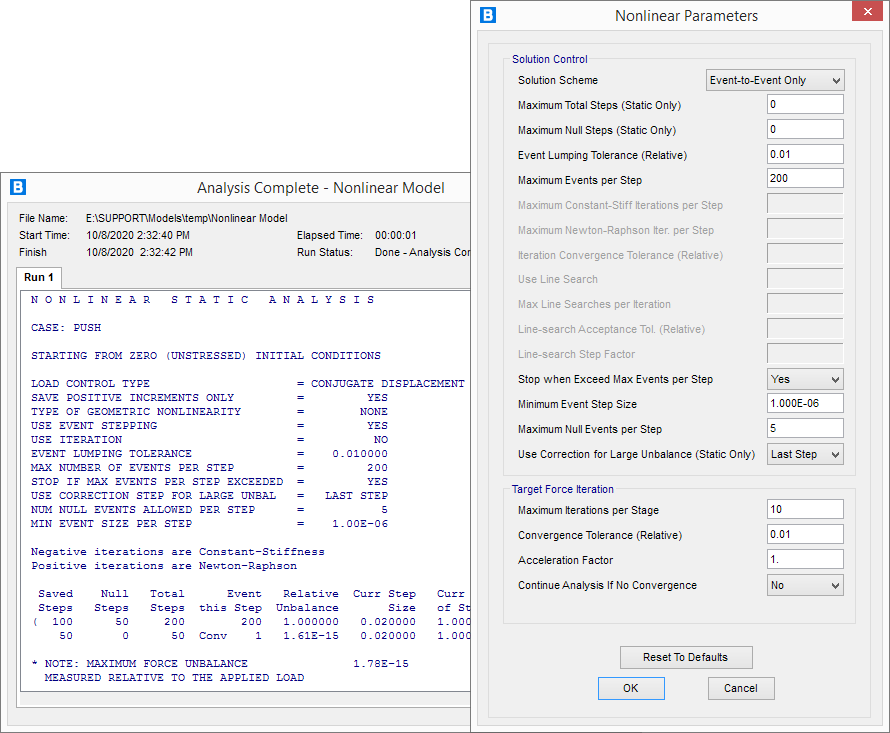This screenshot has height=733, width=890.
Task: Click Target Force Convergence Tolerance field
Action: point(805,534)
